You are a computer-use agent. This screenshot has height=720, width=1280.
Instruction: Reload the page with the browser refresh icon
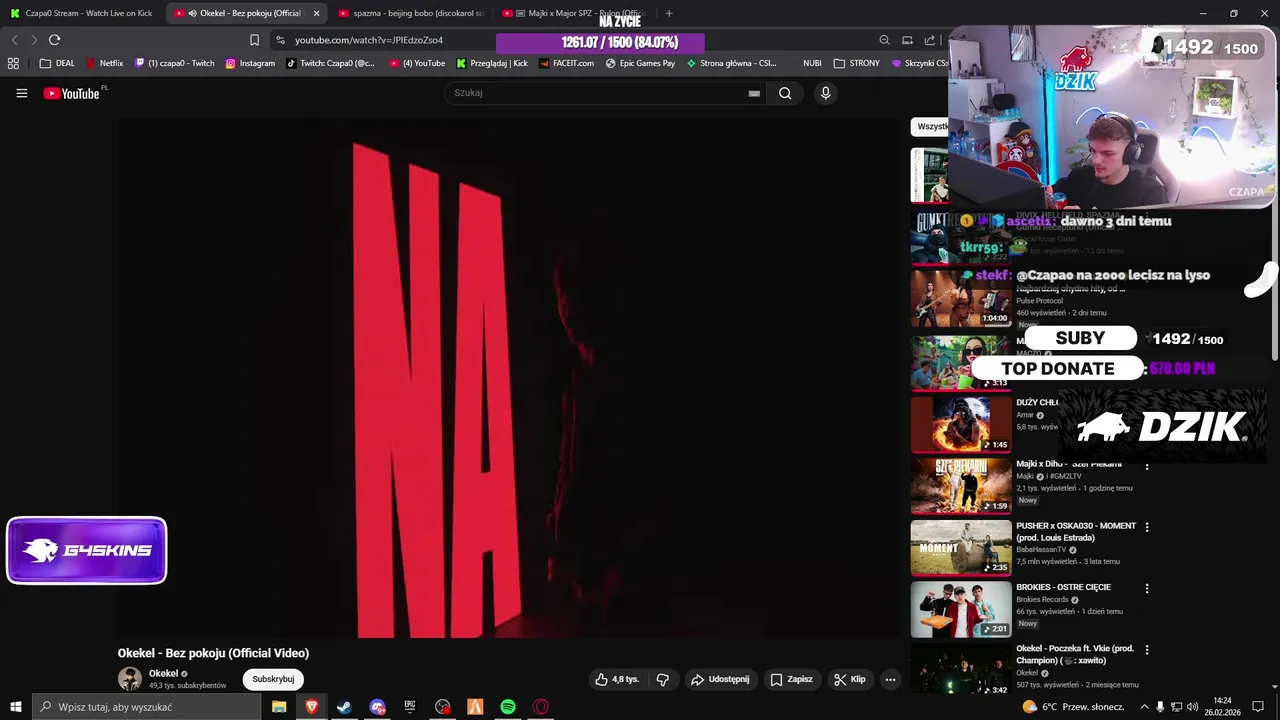tap(54, 40)
